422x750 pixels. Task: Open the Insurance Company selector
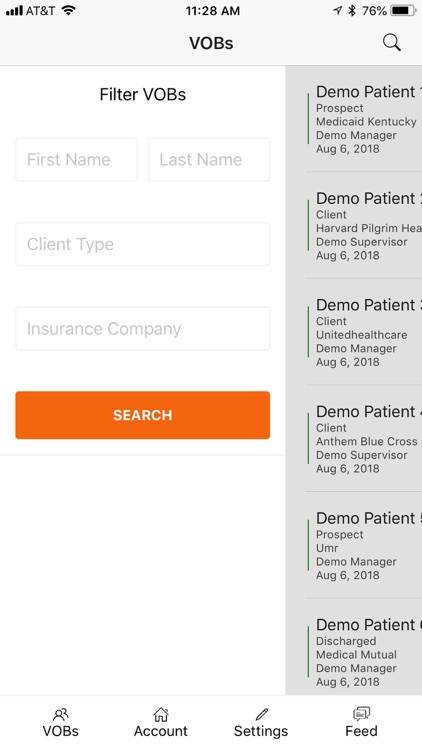(143, 329)
